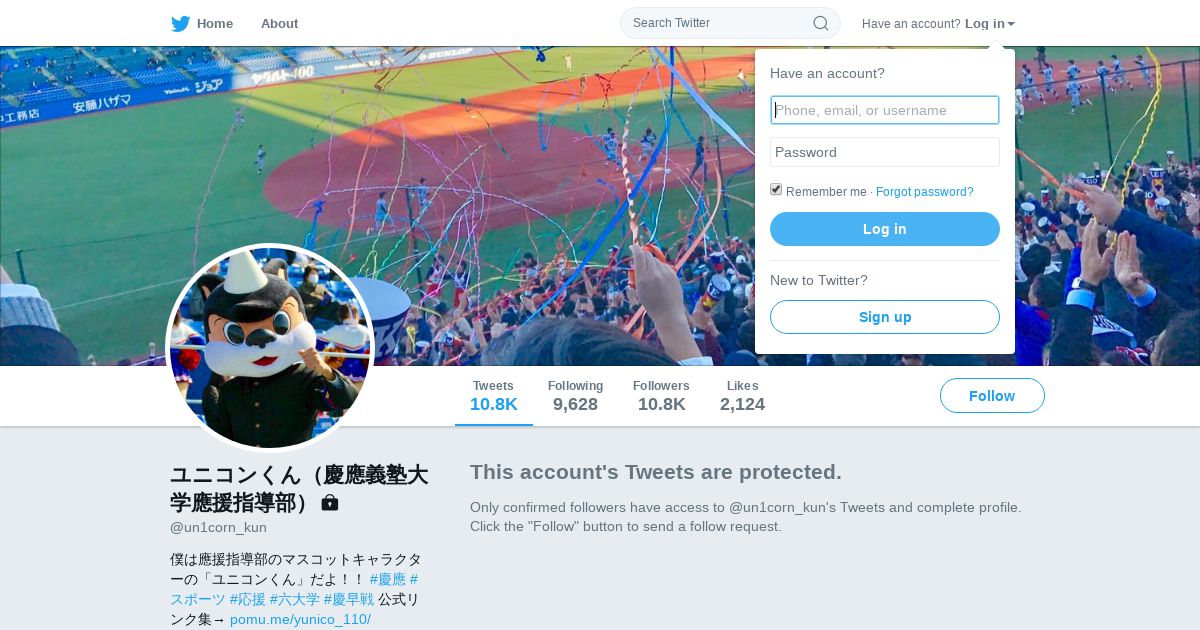
Task: Click the Sign up button
Action: tap(885, 317)
